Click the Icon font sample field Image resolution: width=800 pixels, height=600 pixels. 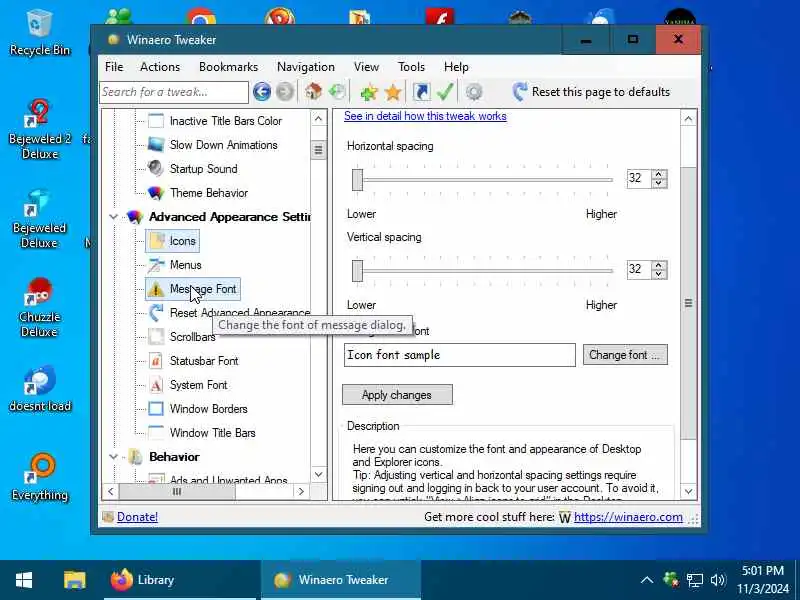(x=460, y=355)
